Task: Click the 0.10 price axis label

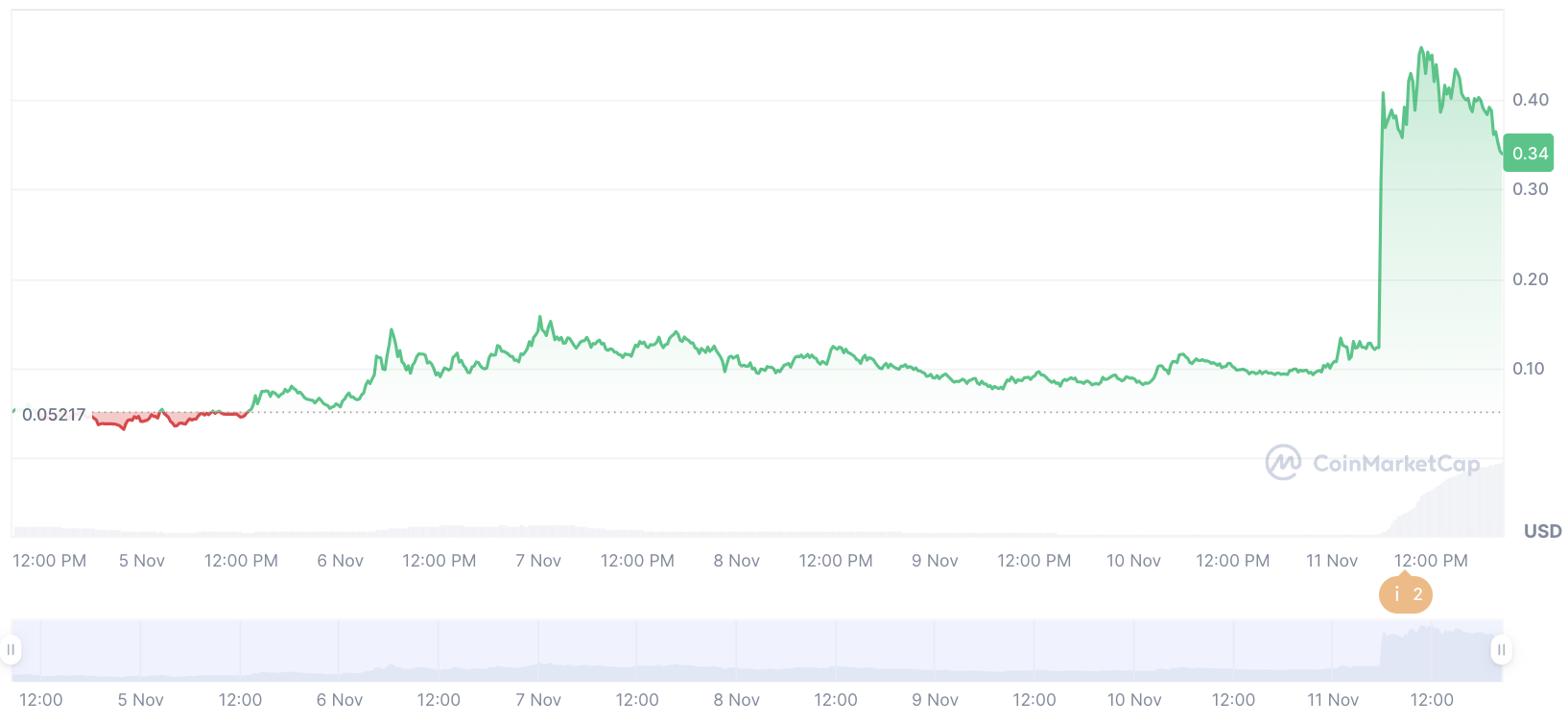Action: coord(1529,369)
